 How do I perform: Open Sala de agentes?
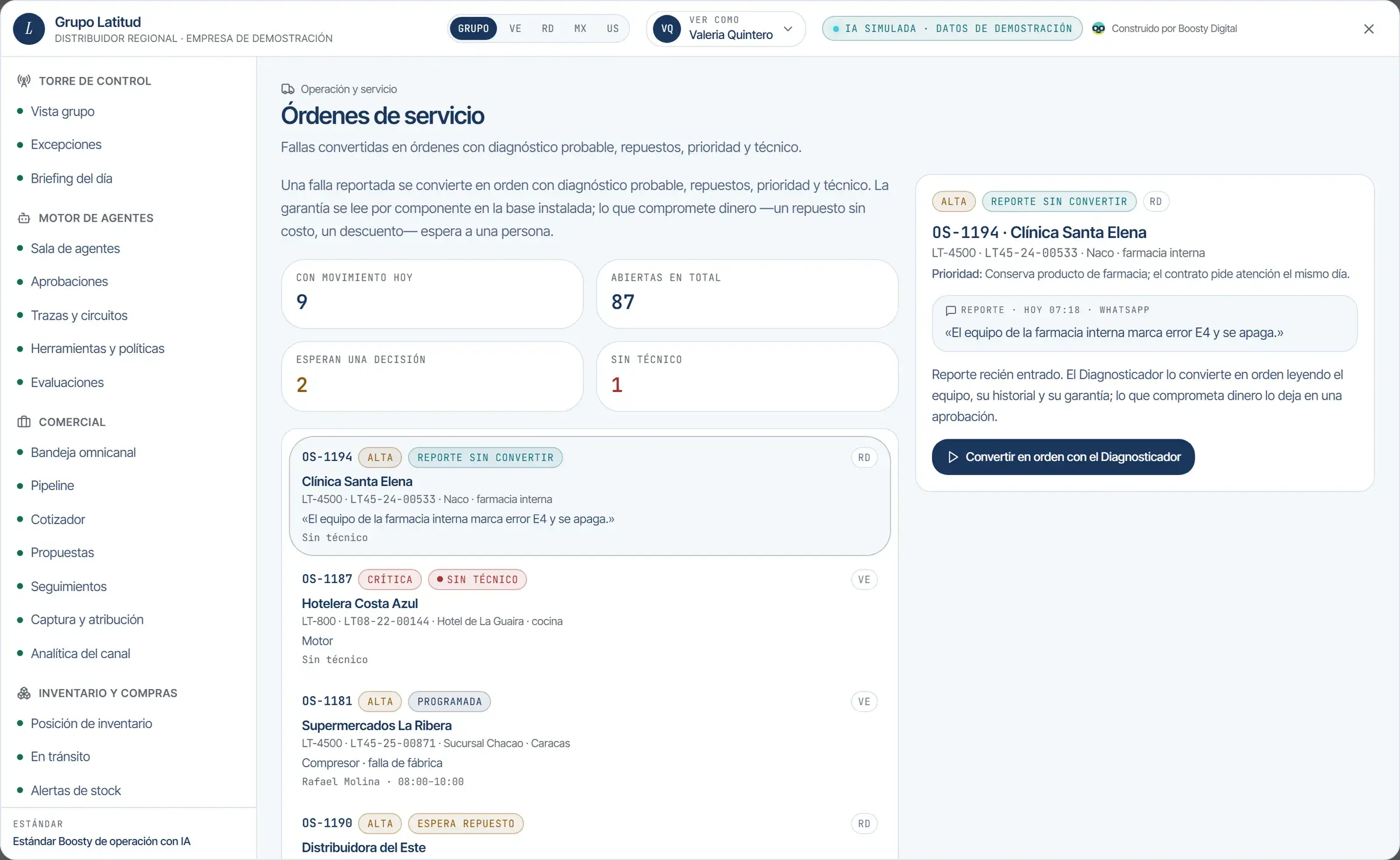[x=75, y=249]
